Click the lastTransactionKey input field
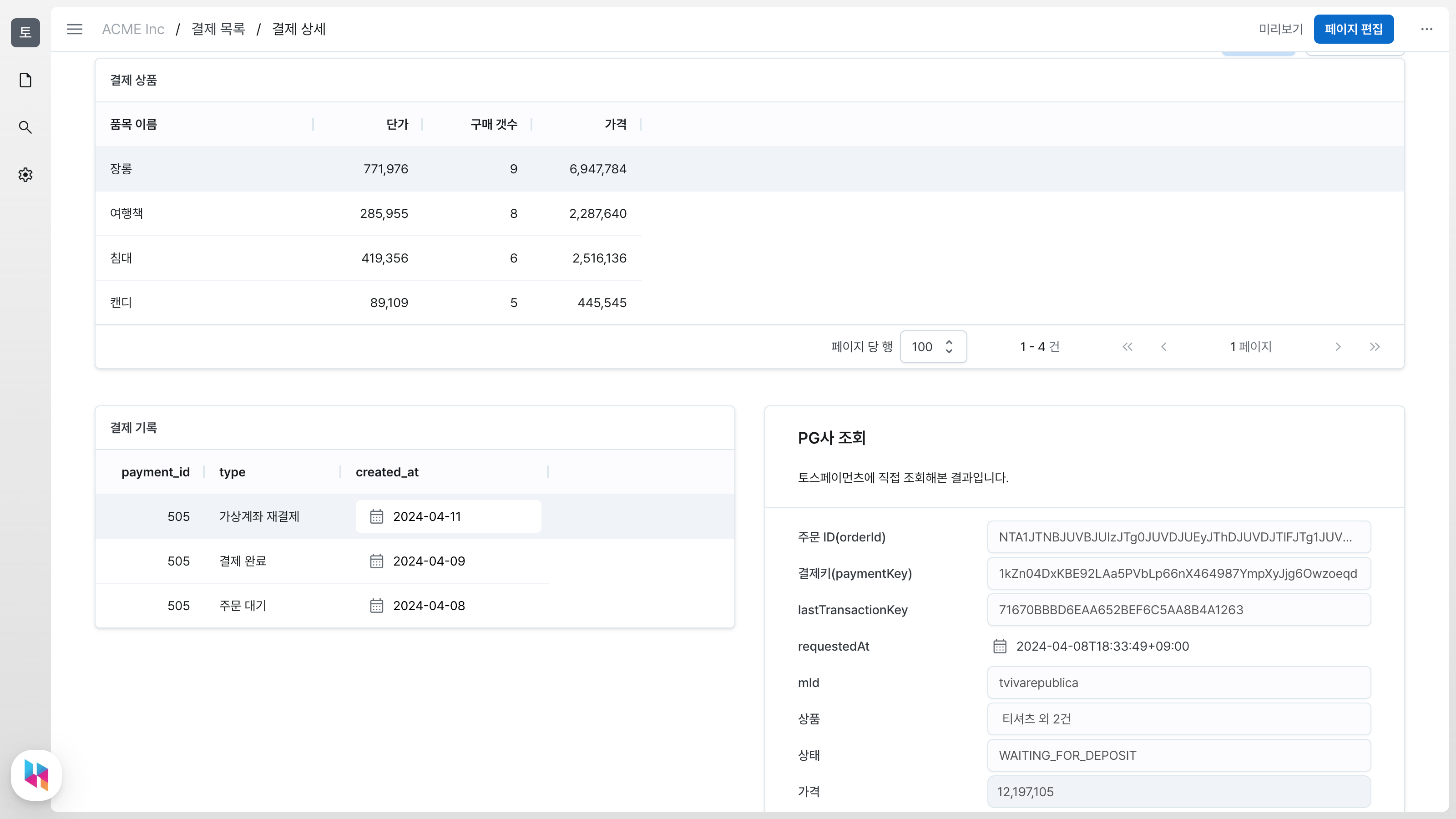The image size is (1456, 819). pyautogui.click(x=1179, y=610)
